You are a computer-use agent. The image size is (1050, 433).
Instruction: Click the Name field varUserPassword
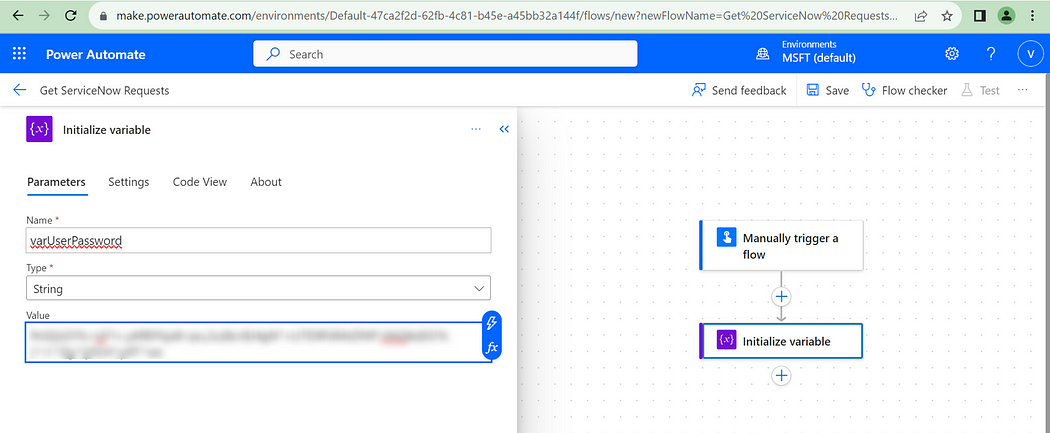pyautogui.click(x=258, y=240)
